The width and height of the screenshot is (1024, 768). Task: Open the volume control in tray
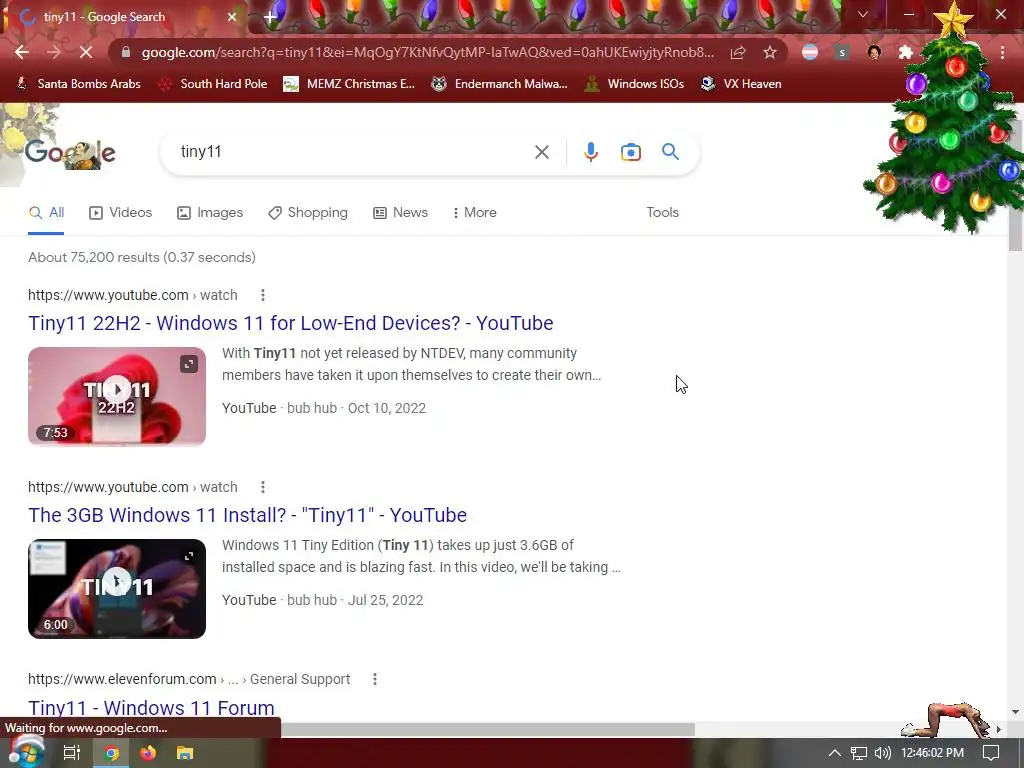tap(882, 753)
